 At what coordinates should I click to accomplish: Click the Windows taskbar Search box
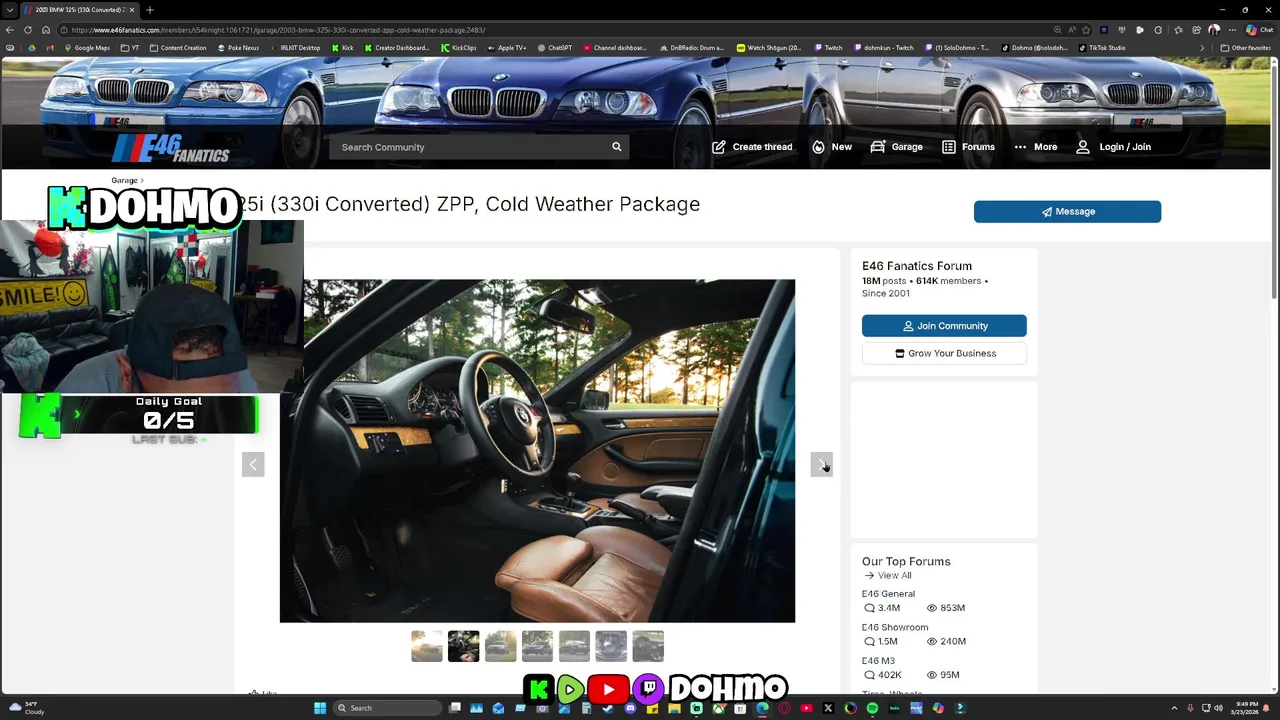pyautogui.click(x=388, y=708)
